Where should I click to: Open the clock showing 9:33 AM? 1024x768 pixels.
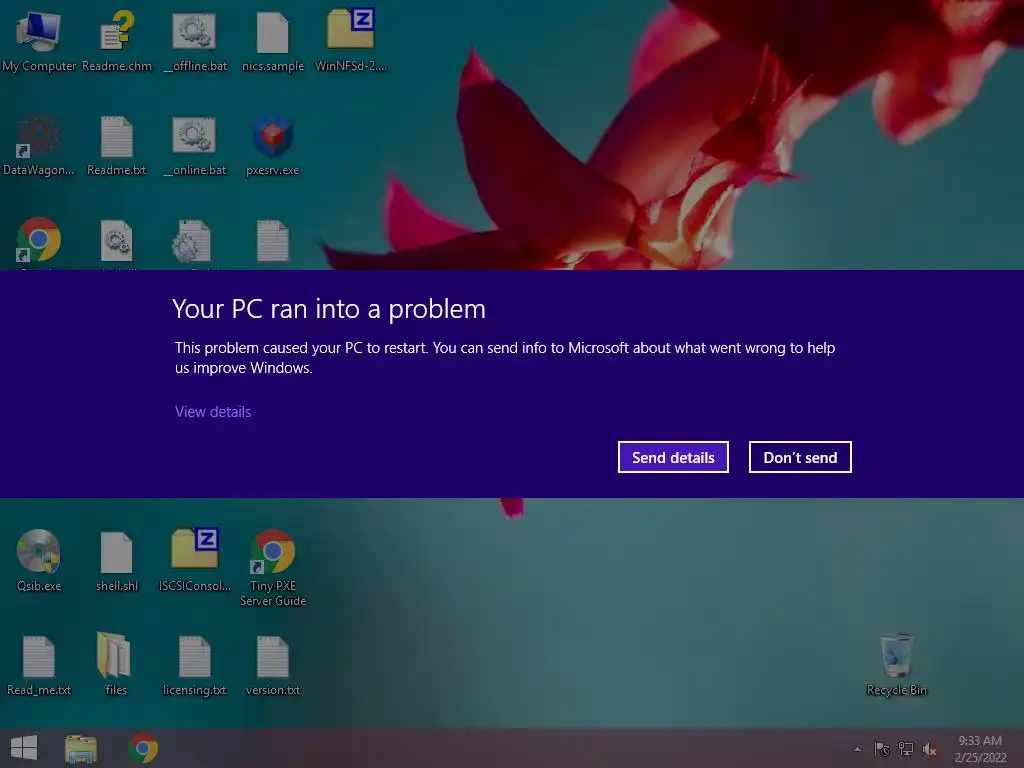click(x=980, y=749)
